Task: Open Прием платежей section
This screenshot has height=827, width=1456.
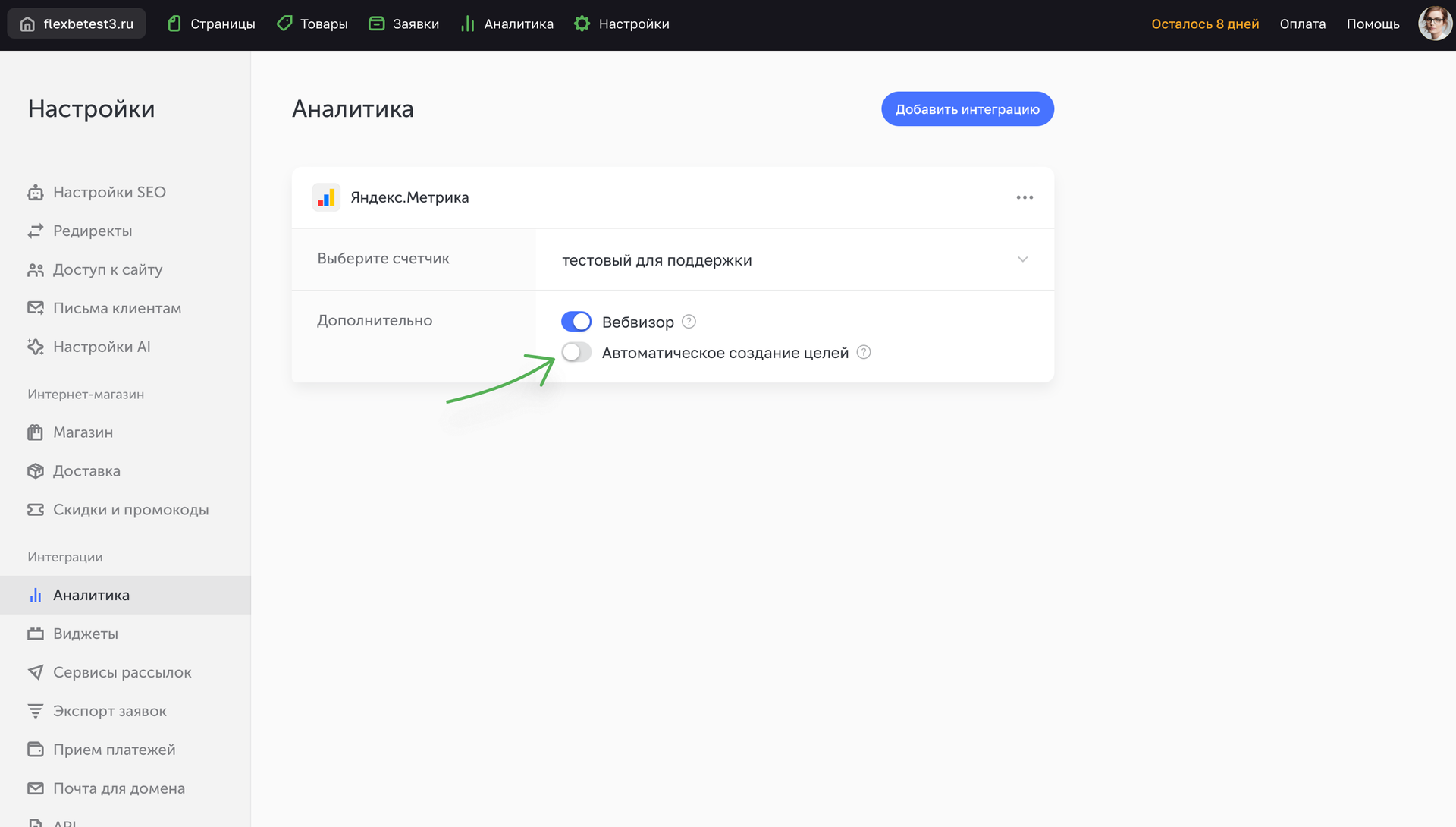Action: 114,749
